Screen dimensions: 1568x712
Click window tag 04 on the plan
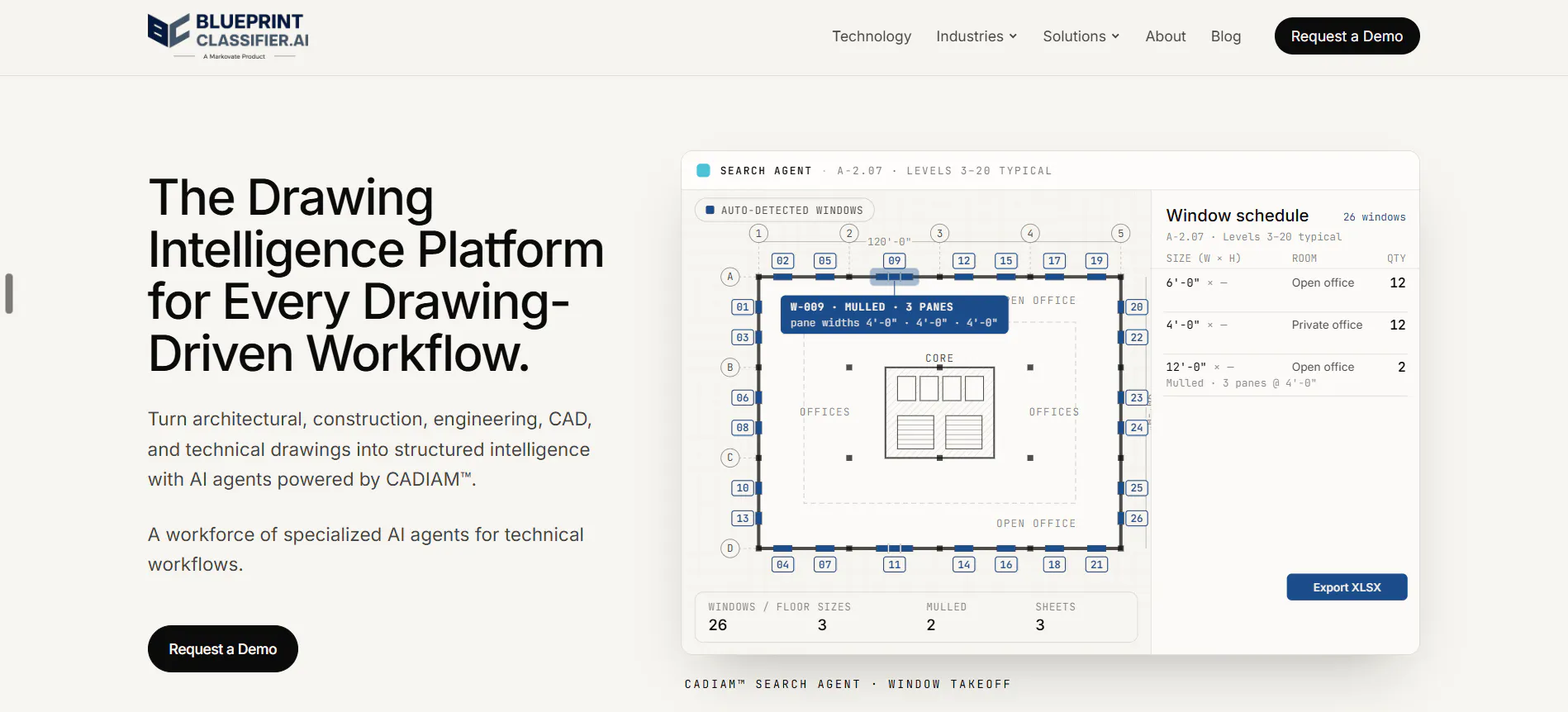[783, 565]
